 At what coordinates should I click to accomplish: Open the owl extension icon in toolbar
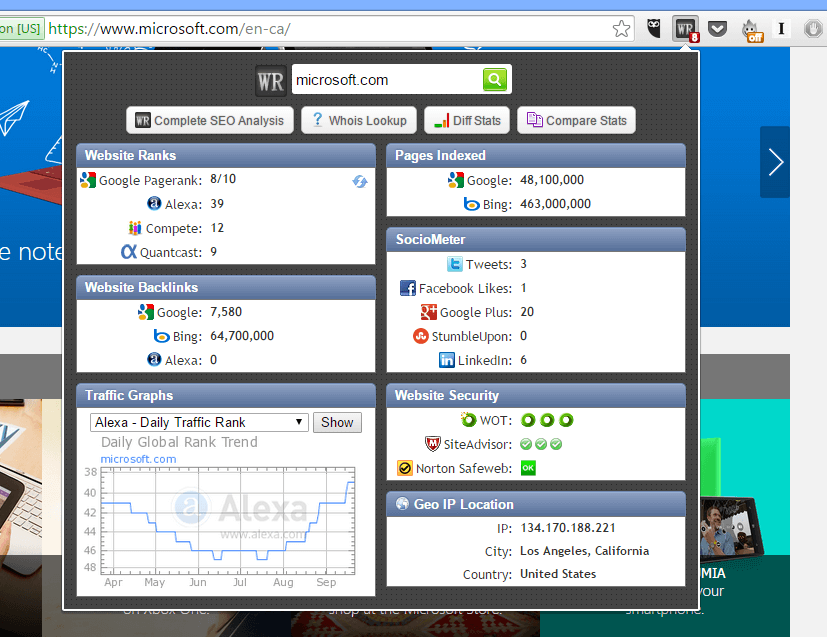tap(654, 28)
